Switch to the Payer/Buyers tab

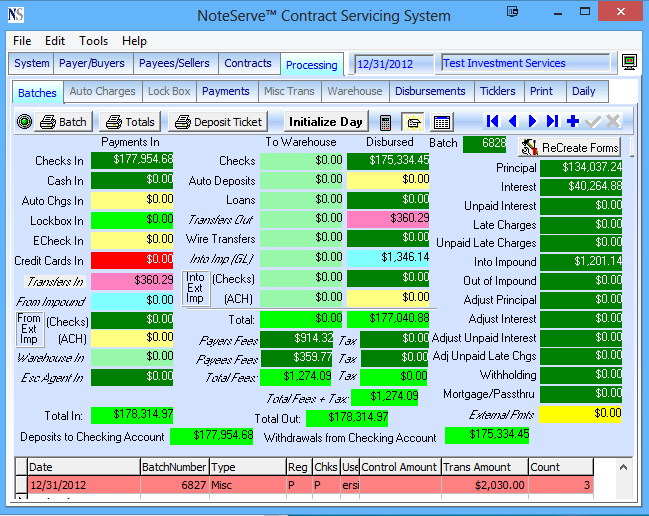point(91,63)
